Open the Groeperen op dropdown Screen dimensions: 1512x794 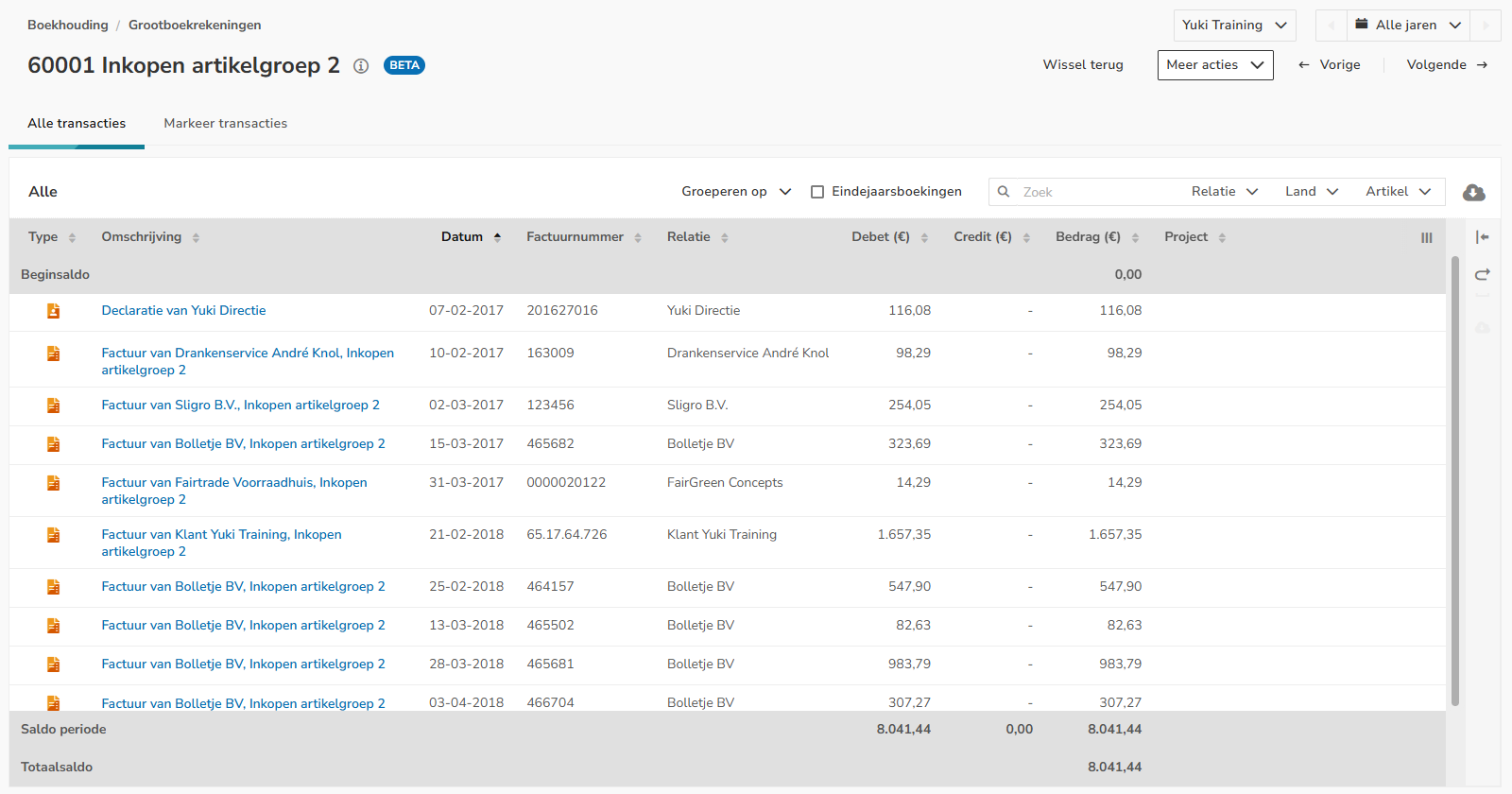coord(735,192)
